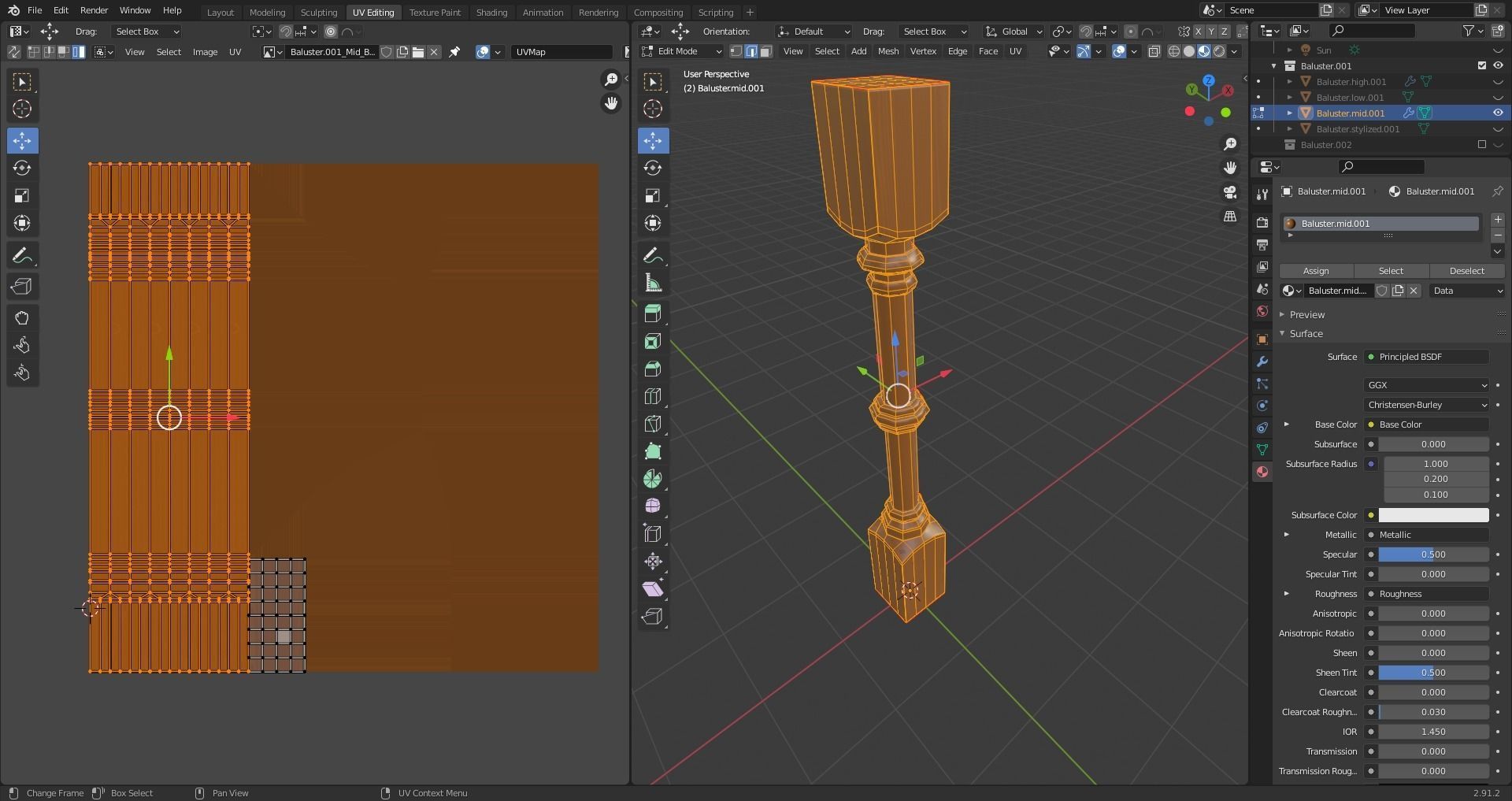The height and width of the screenshot is (801, 1512).
Task: Select the Rotate tool in 3D viewport
Action: click(653, 168)
